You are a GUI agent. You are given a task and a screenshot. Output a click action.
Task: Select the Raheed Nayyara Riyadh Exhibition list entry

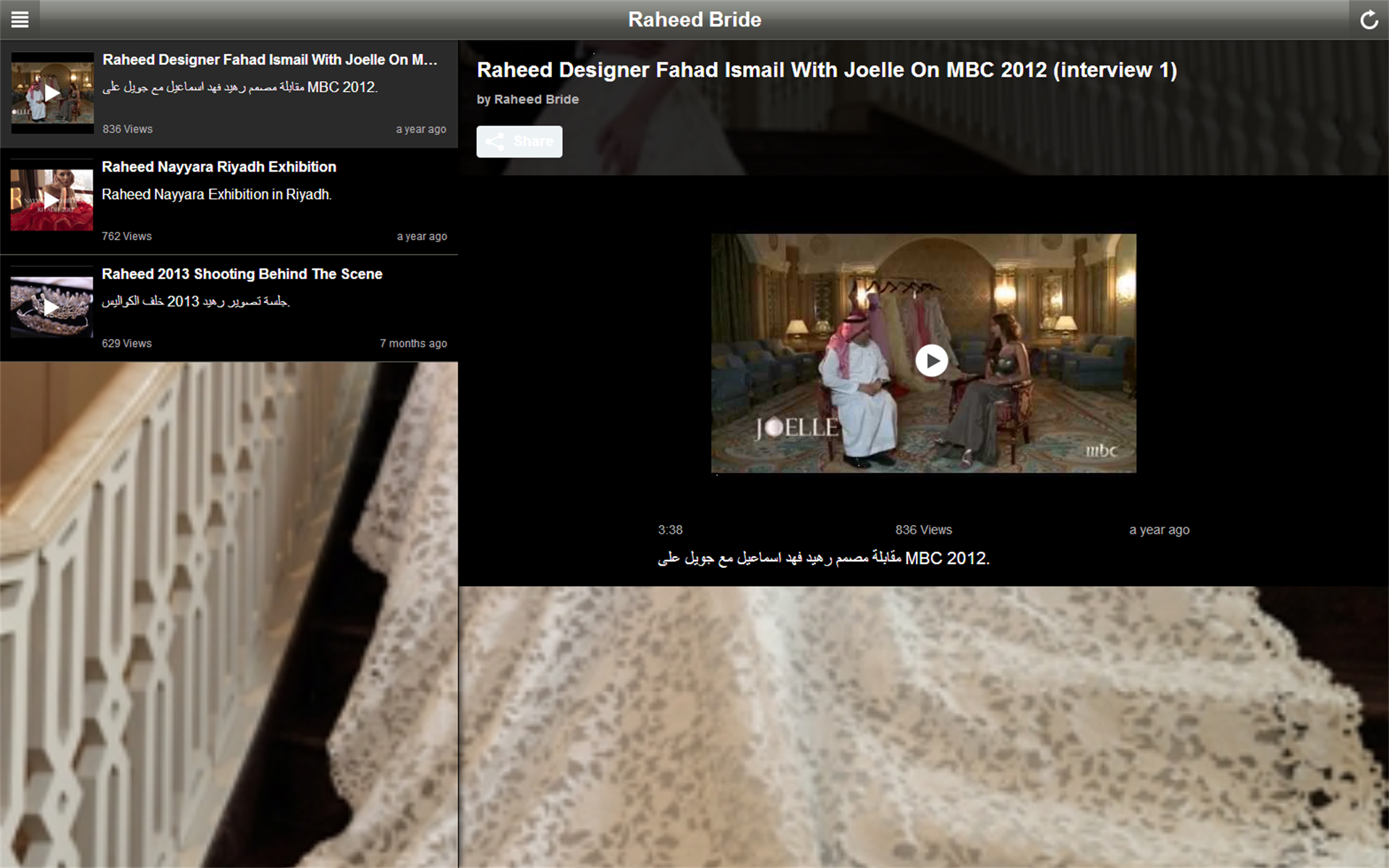(229, 200)
